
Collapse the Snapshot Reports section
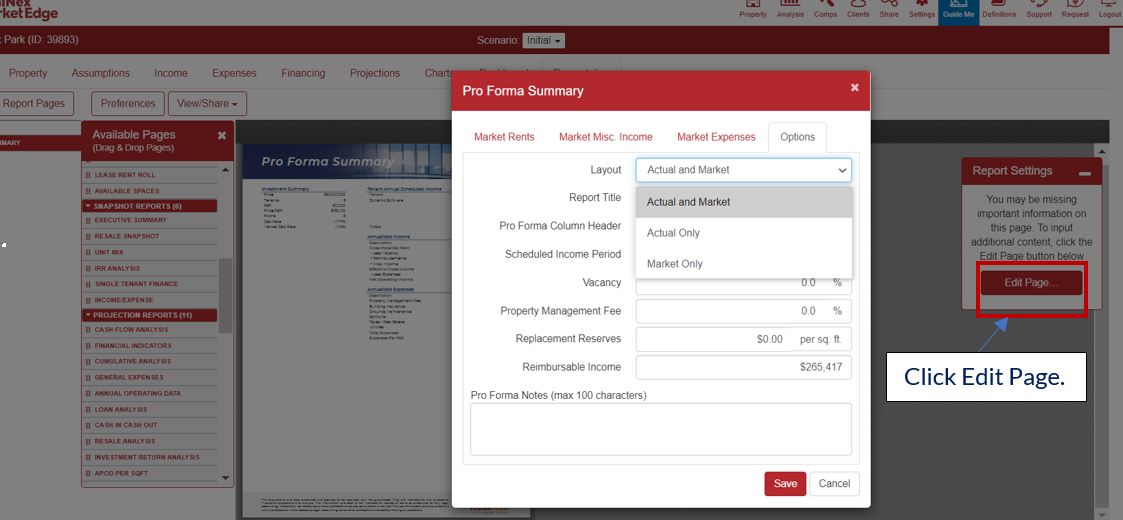tap(89, 206)
